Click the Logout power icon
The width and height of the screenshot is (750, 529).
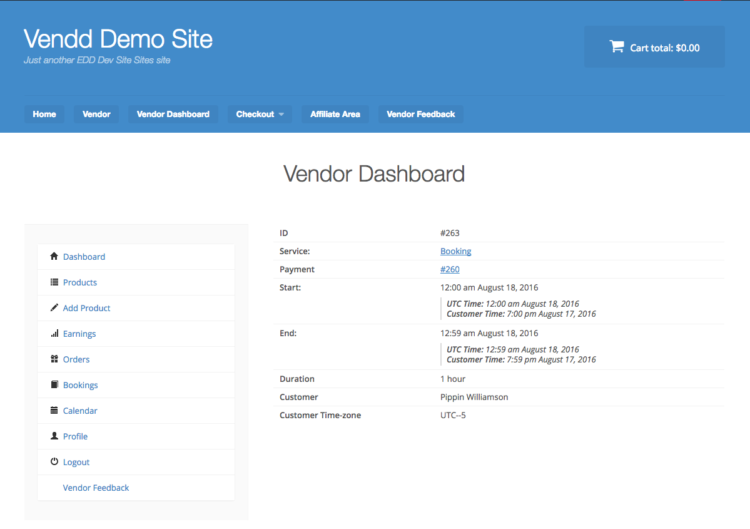[54, 462]
